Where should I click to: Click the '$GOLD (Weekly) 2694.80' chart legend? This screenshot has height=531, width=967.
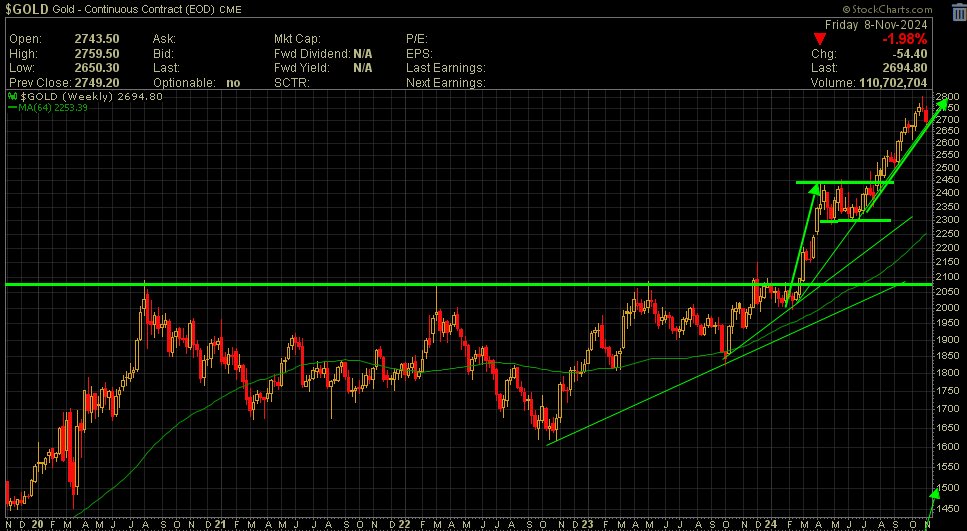(91, 97)
